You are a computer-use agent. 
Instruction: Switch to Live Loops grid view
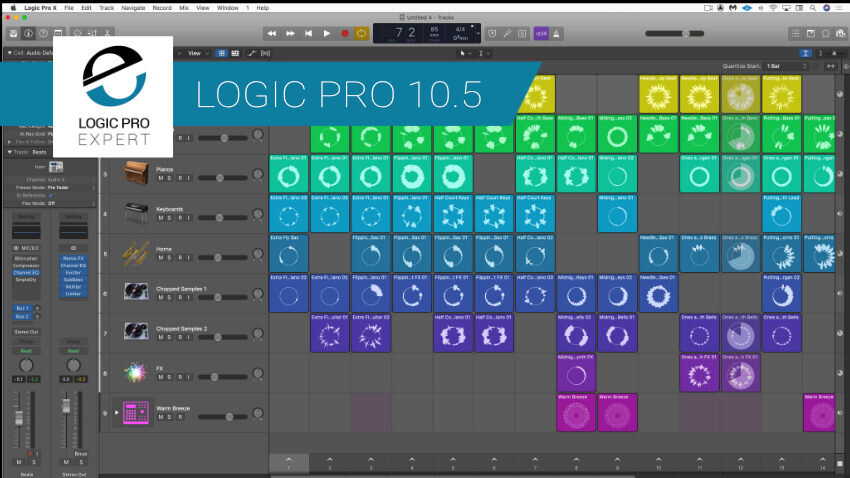pyautogui.click(x=221, y=53)
